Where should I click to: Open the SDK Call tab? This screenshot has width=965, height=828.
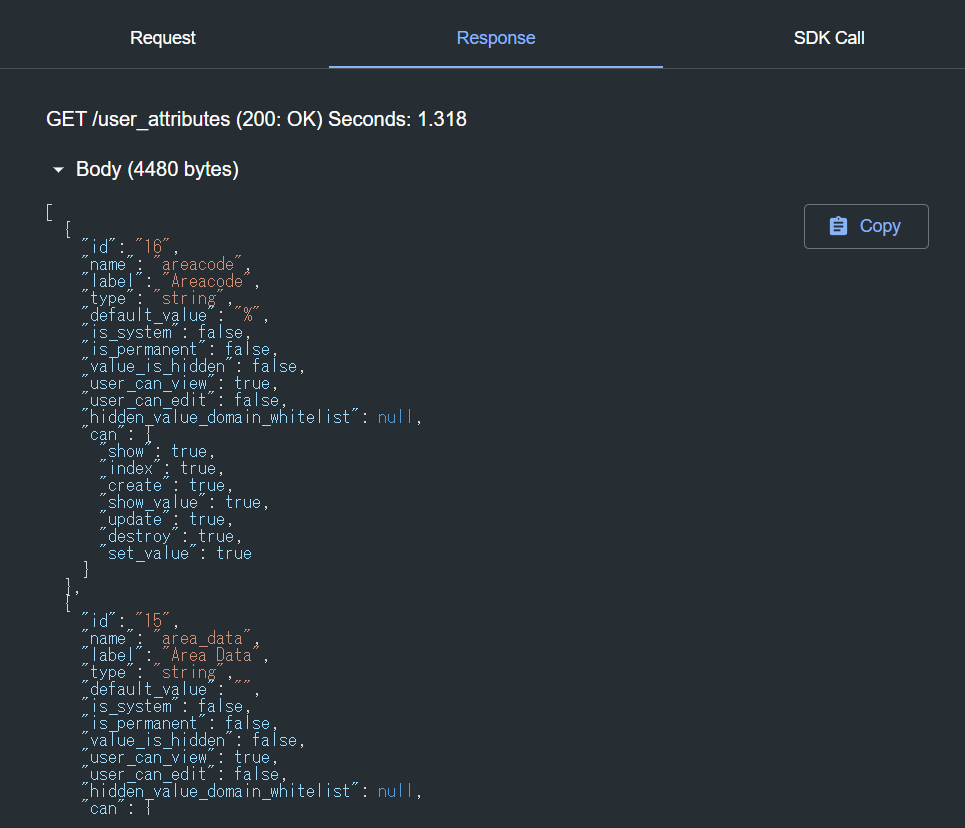(829, 38)
